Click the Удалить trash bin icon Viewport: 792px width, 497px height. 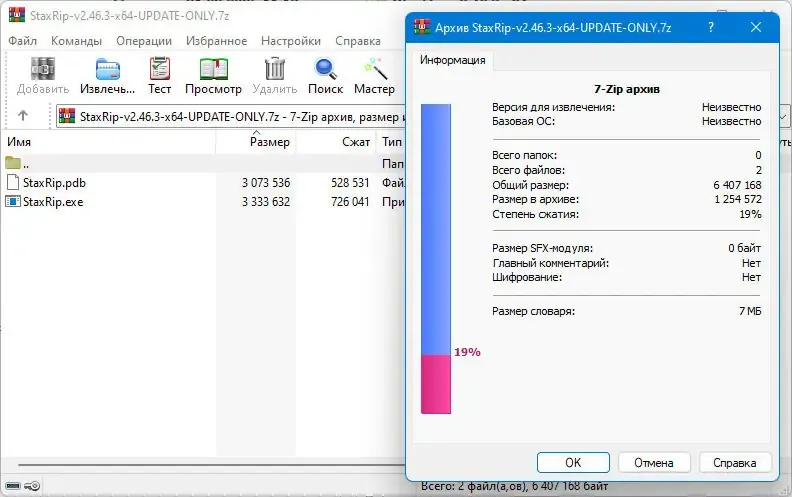coord(275,69)
